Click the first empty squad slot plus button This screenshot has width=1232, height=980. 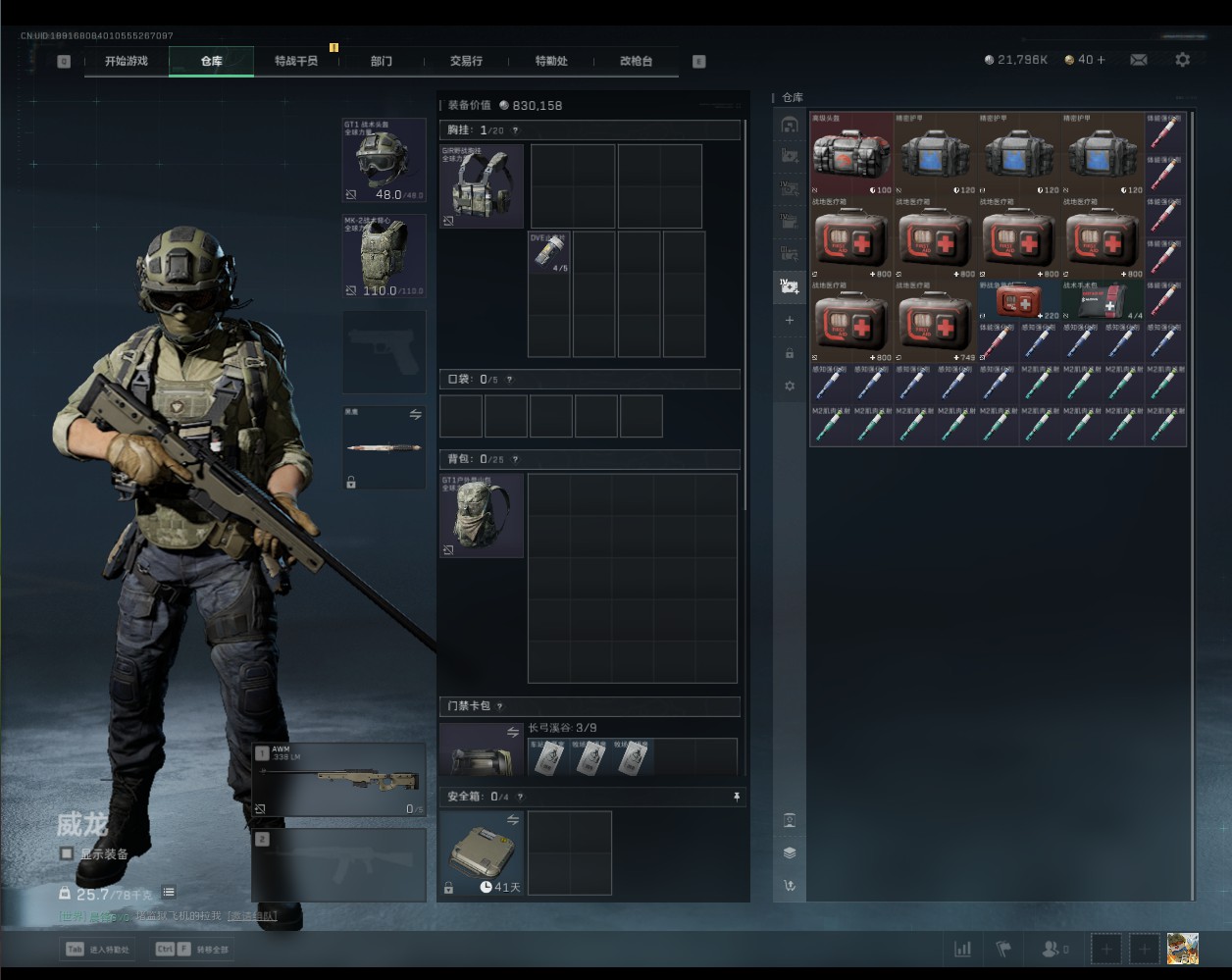click(x=1106, y=949)
